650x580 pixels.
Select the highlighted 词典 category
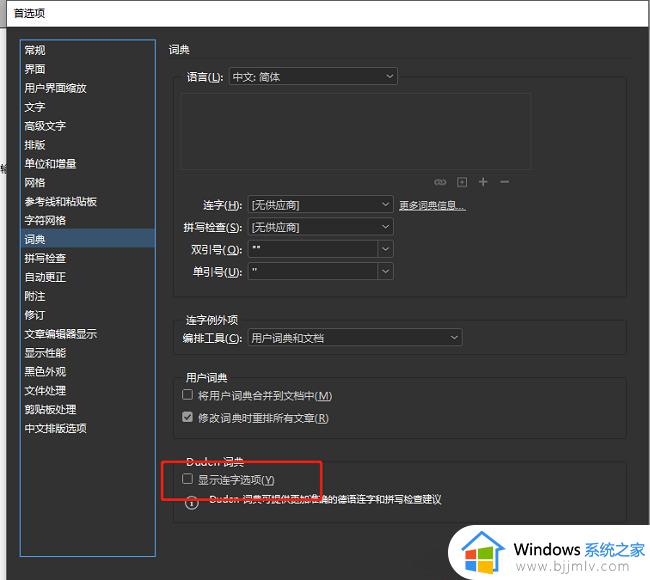87,239
